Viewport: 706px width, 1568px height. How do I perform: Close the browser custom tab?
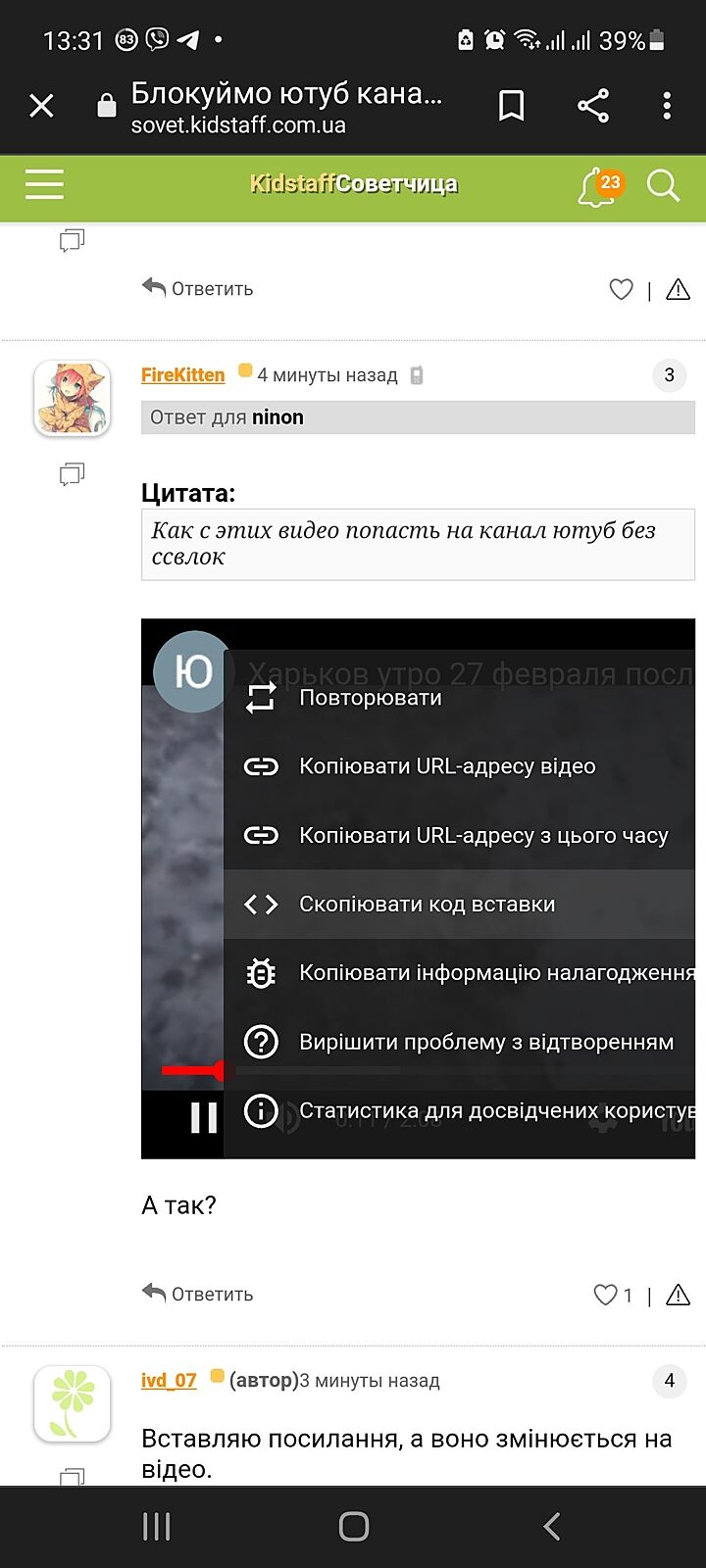pos(41,106)
